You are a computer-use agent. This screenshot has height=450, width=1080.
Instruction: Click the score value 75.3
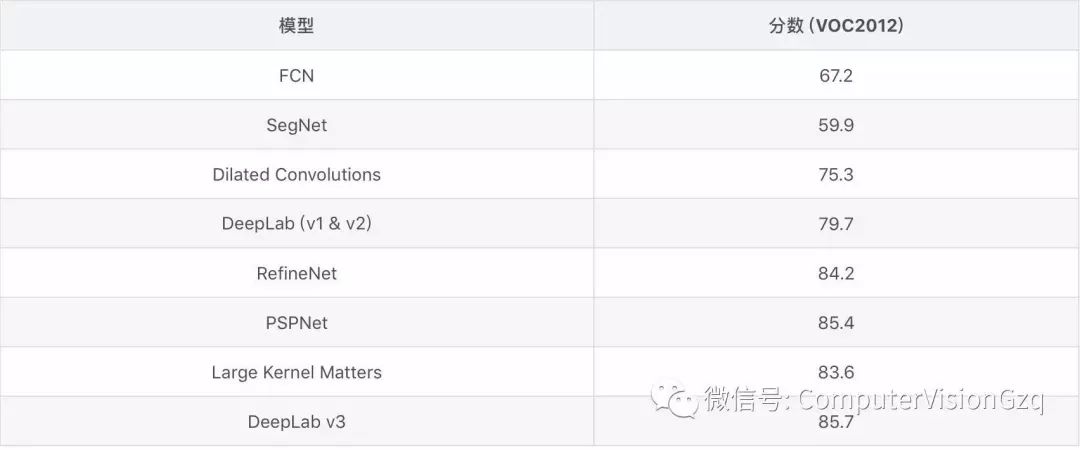pyautogui.click(x=835, y=175)
